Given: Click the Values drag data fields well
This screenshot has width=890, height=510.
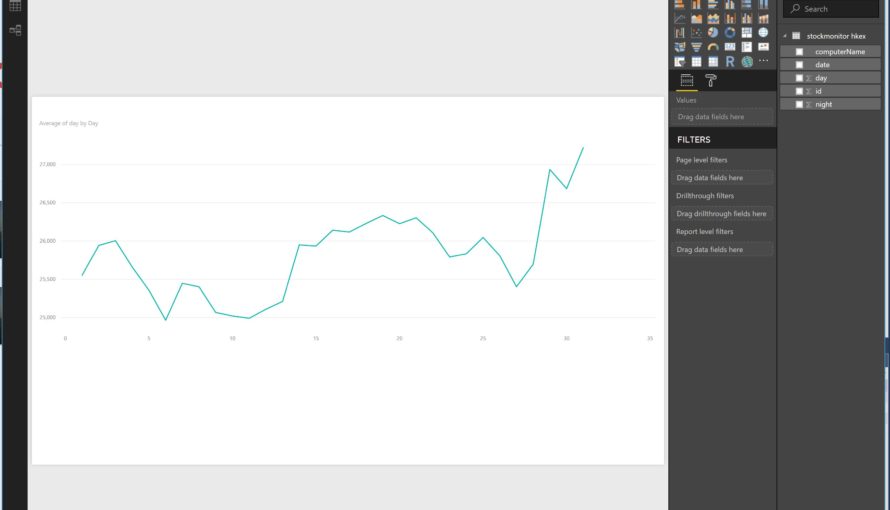Looking at the screenshot, I should click(722, 117).
